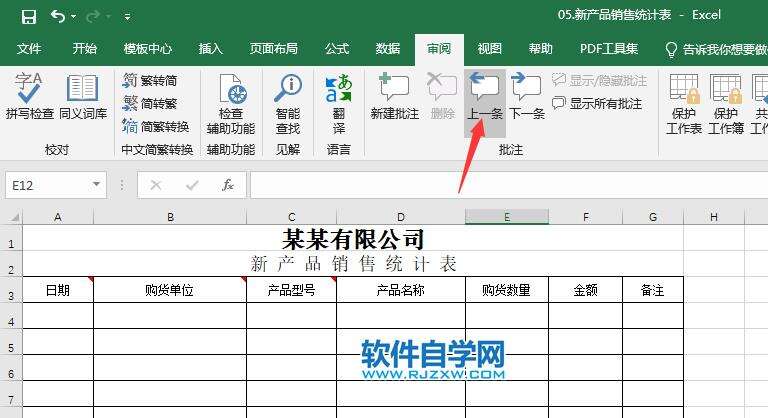Toggle Show All Comments (显示所有批注)

597,103
